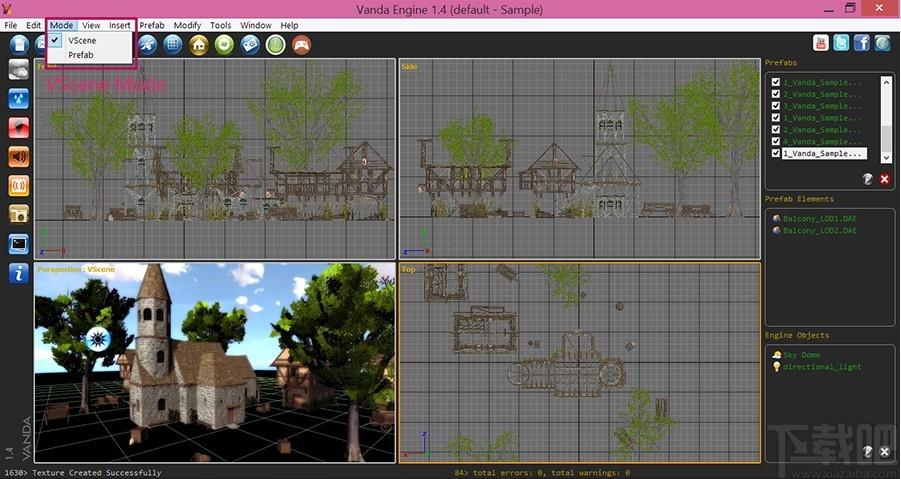Open the Tools menu
The image size is (901, 479).
(x=221, y=25)
